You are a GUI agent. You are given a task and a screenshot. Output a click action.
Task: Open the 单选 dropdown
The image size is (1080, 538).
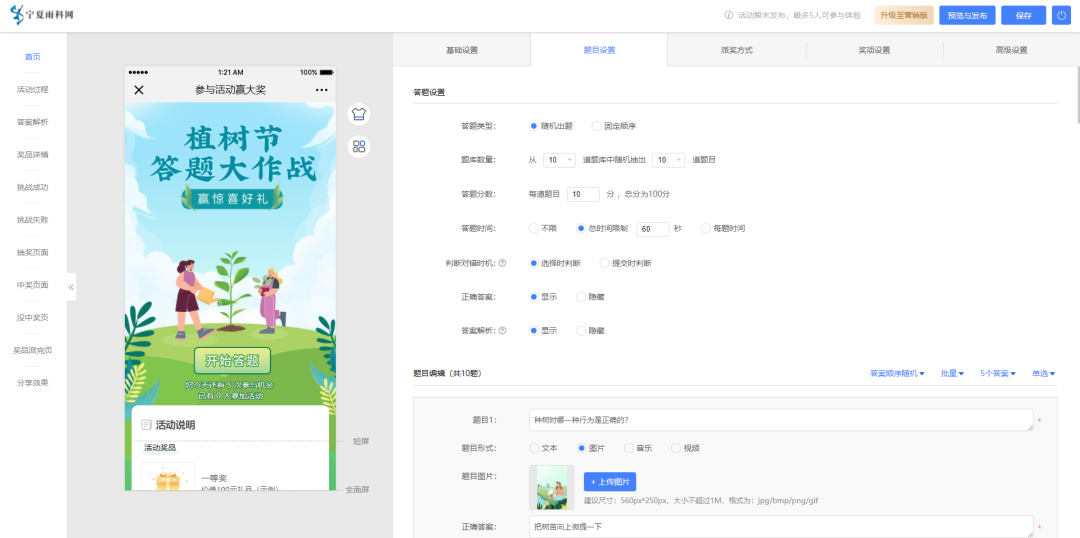[x=1043, y=373]
